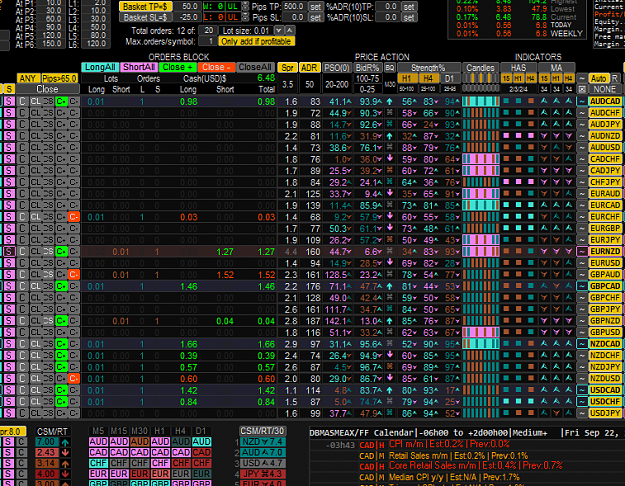Toggle the Basket SL=$ button
Viewport: 625px width, 486px height.
[x=145, y=17]
